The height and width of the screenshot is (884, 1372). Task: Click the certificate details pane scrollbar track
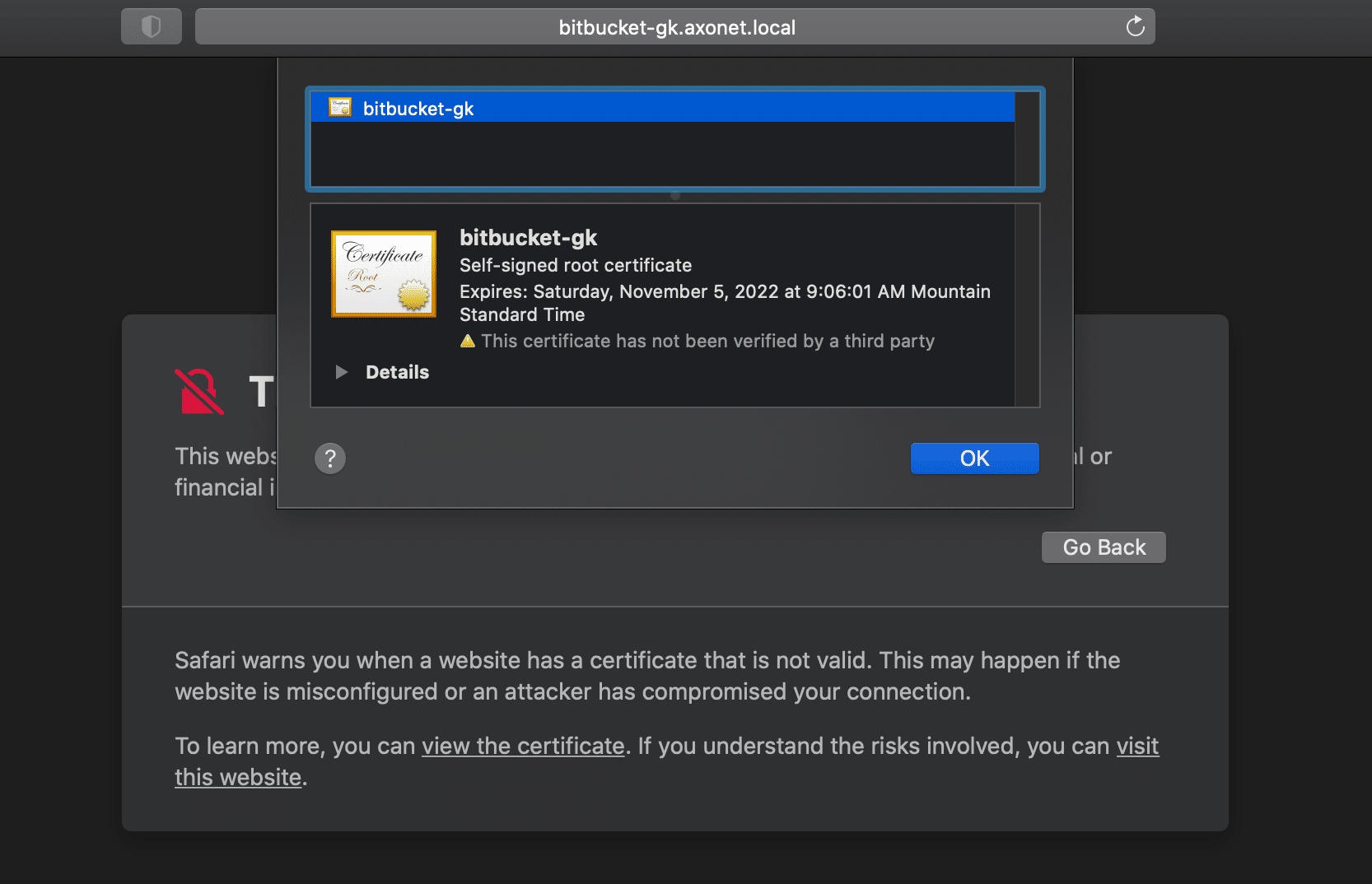pyautogui.click(x=1027, y=305)
